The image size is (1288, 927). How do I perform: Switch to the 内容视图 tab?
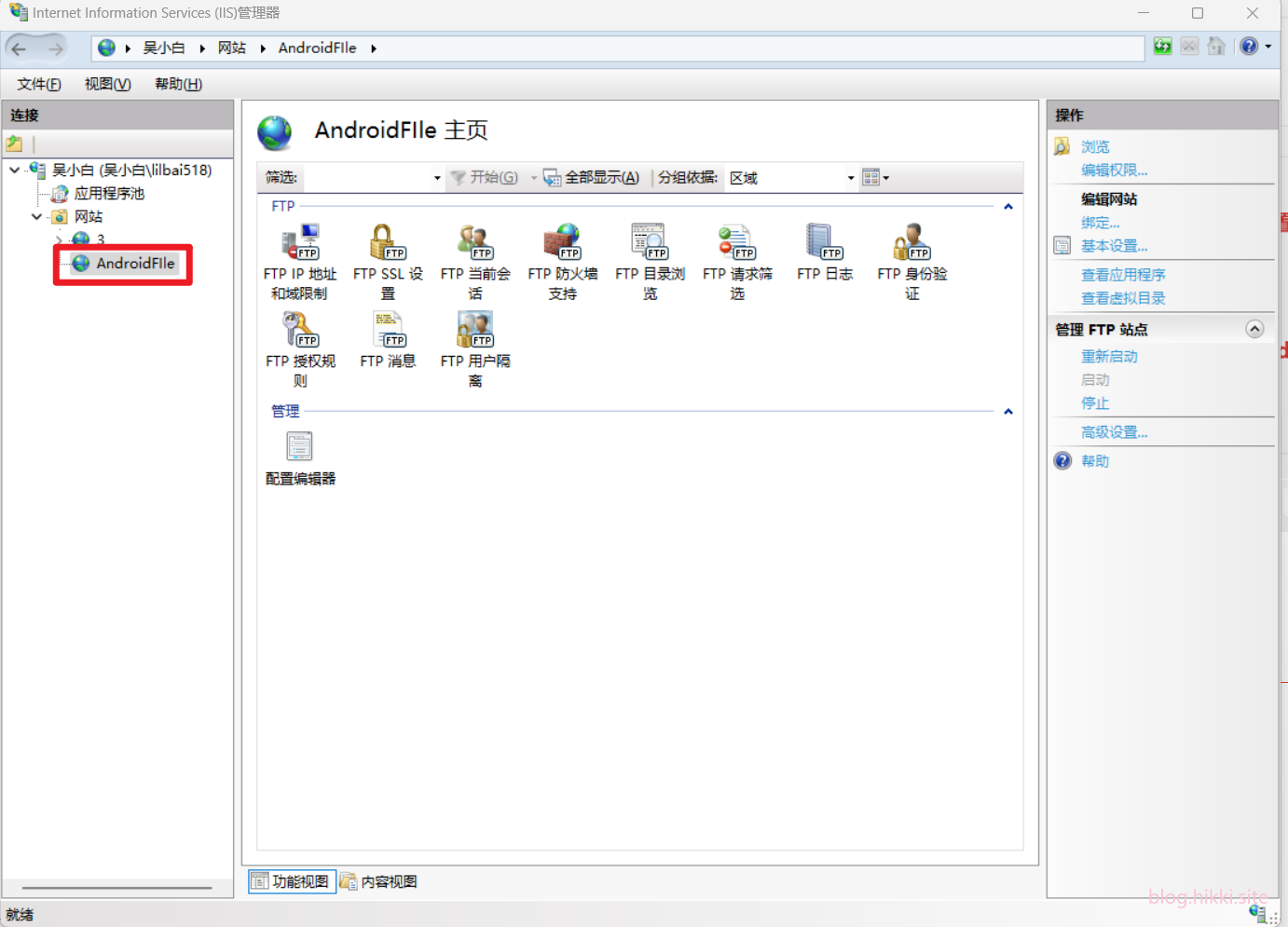point(378,881)
